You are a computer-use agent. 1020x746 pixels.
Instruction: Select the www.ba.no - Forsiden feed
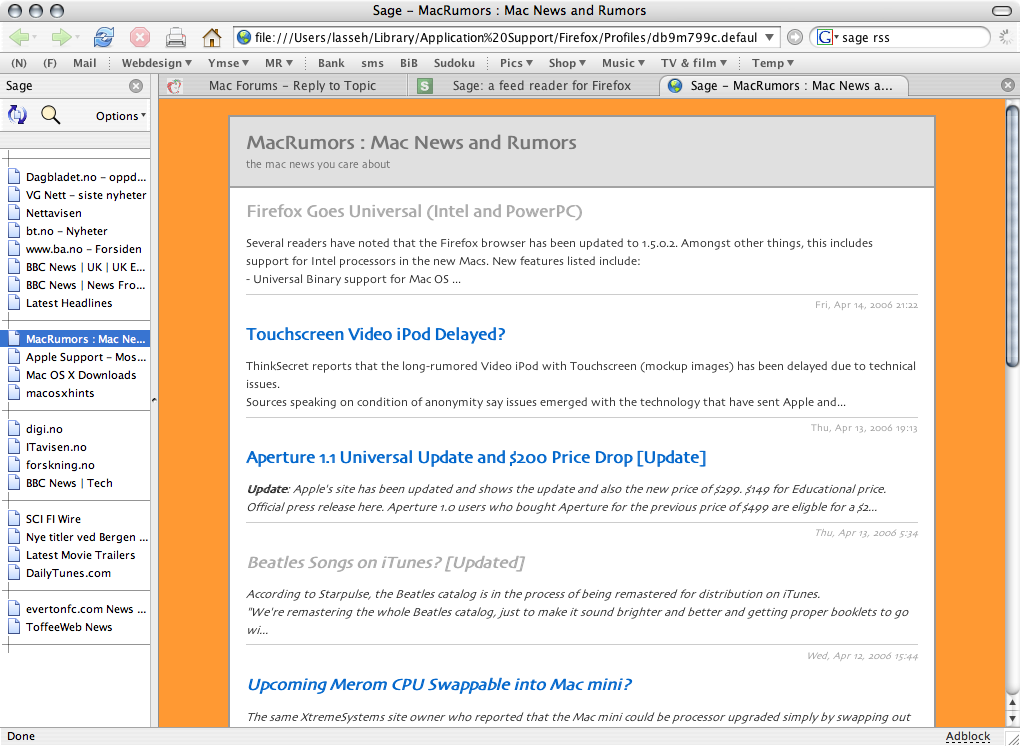(x=75, y=249)
